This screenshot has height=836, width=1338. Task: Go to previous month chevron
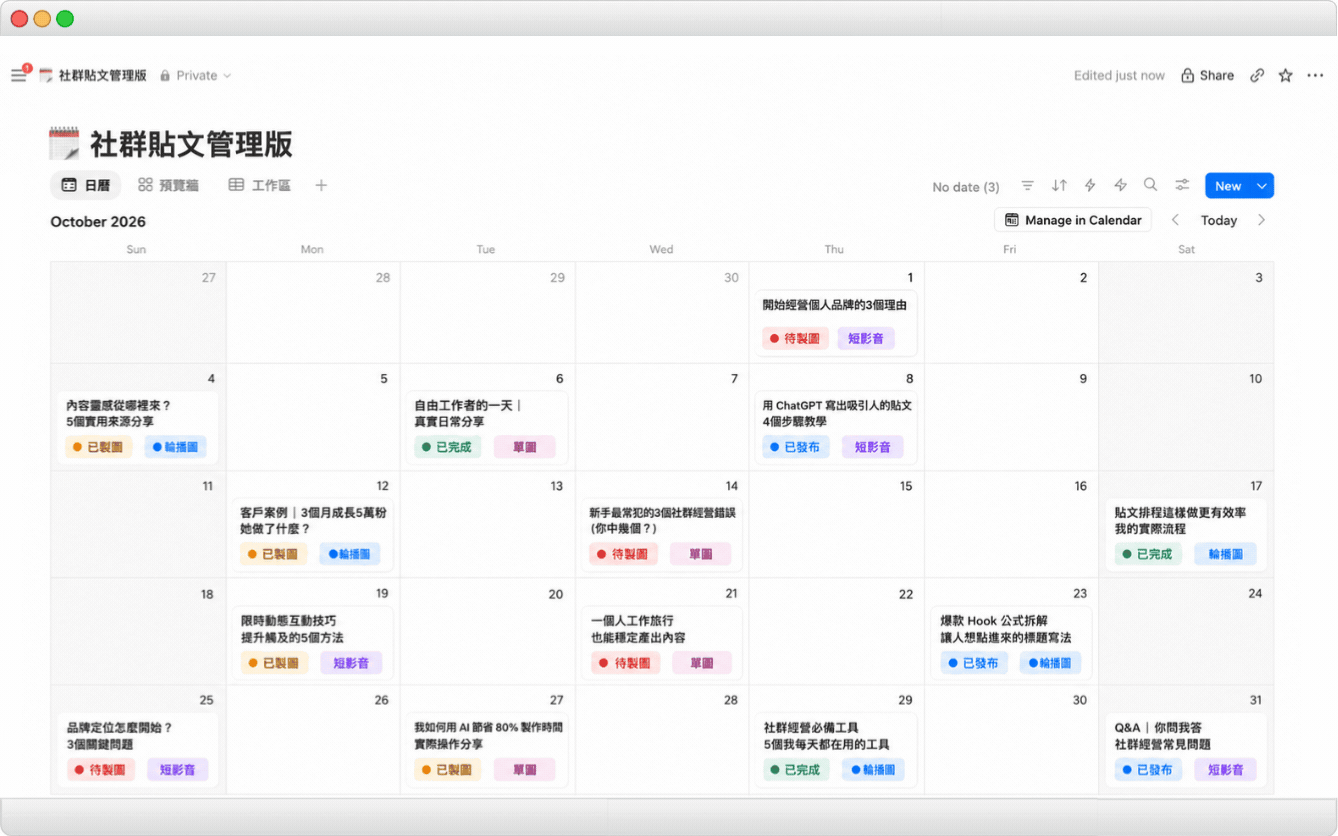(x=1175, y=220)
